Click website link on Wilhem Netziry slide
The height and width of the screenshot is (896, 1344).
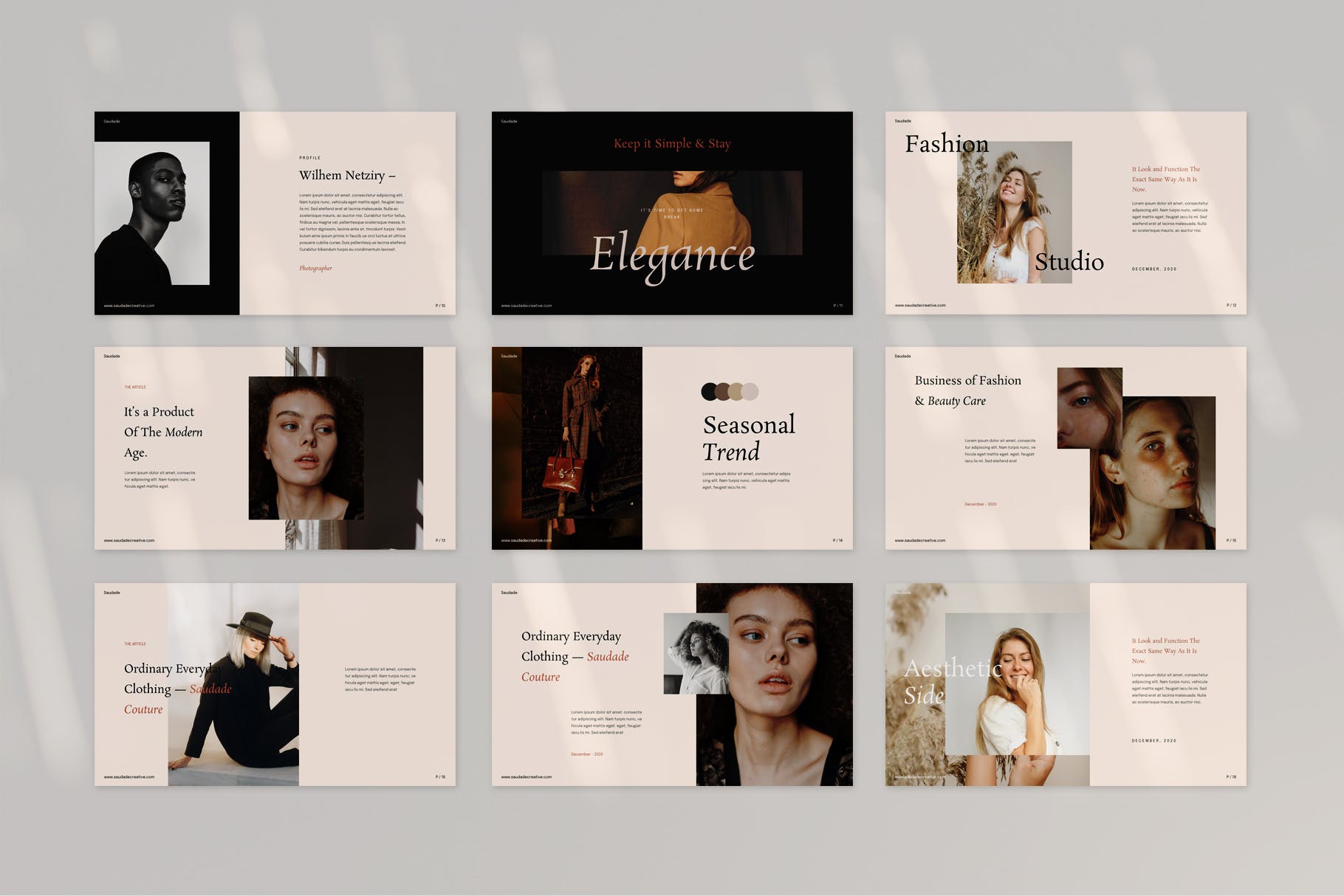click(x=129, y=306)
